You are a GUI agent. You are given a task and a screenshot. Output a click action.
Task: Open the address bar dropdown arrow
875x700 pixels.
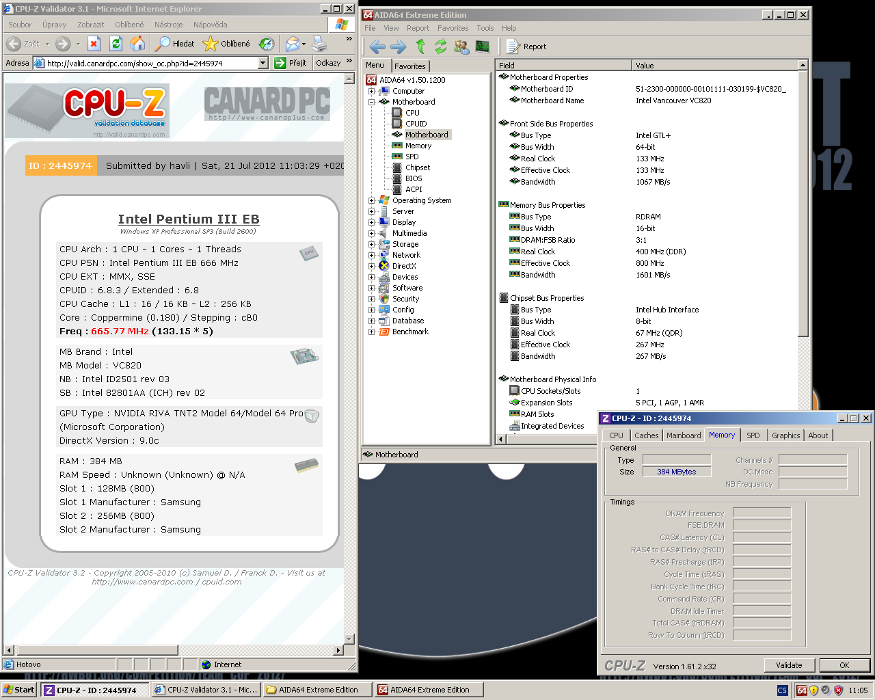[263, 63]
